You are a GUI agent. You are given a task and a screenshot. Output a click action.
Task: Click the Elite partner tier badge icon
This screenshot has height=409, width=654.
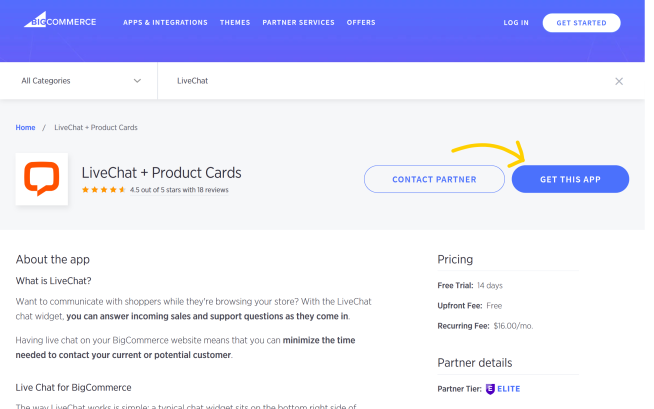click(490, 389)
